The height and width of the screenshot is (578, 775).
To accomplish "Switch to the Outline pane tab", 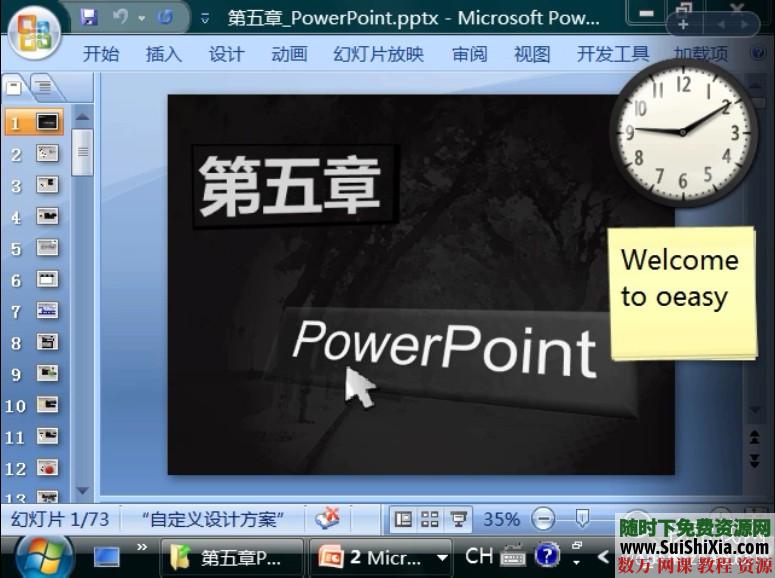I will [45, 88].
